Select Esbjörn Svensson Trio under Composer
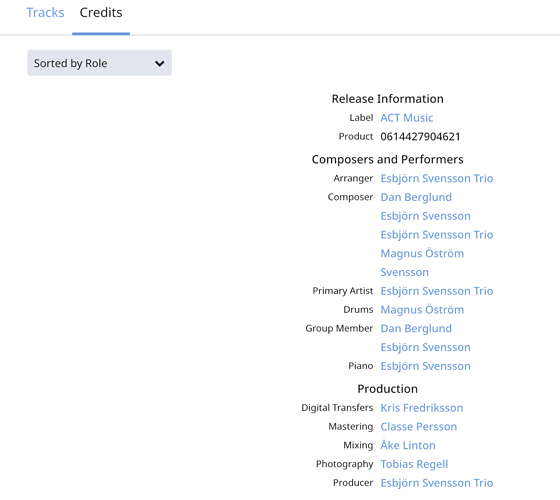 436,235
